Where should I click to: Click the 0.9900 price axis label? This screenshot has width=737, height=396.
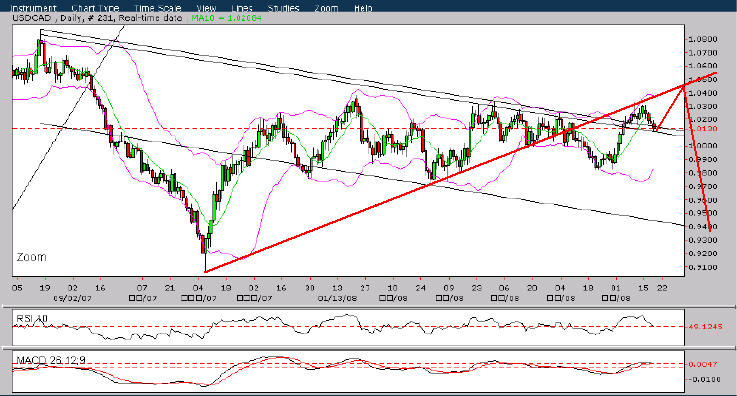703,160
